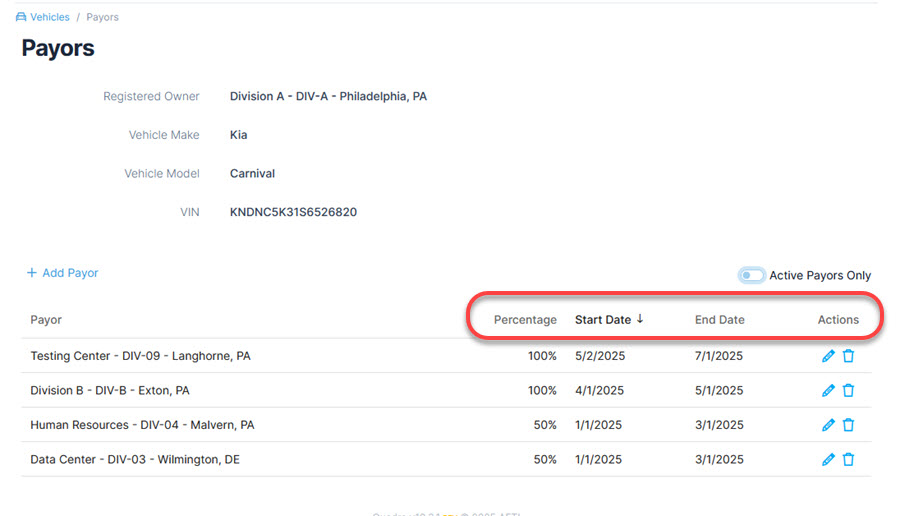Select Testing Center - DIV-09 payor row

(x=140, y=356)
